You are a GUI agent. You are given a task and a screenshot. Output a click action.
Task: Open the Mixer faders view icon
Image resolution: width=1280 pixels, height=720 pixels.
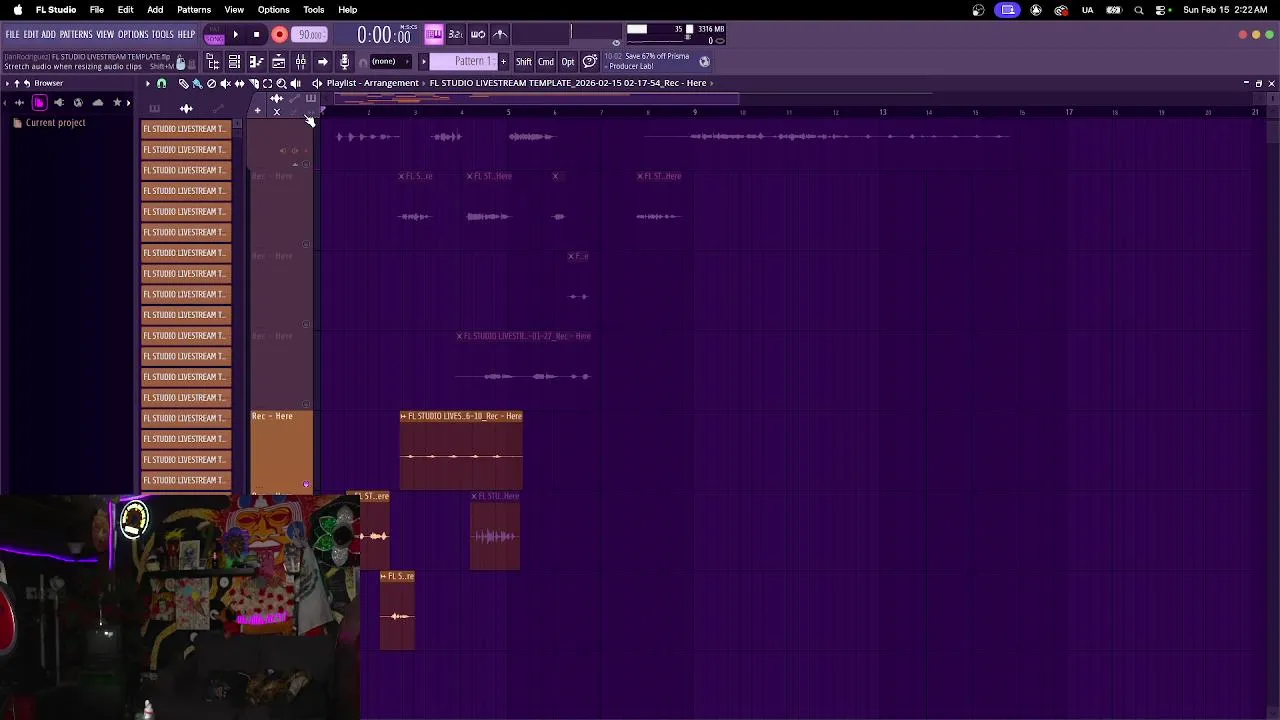coord(300,62)
